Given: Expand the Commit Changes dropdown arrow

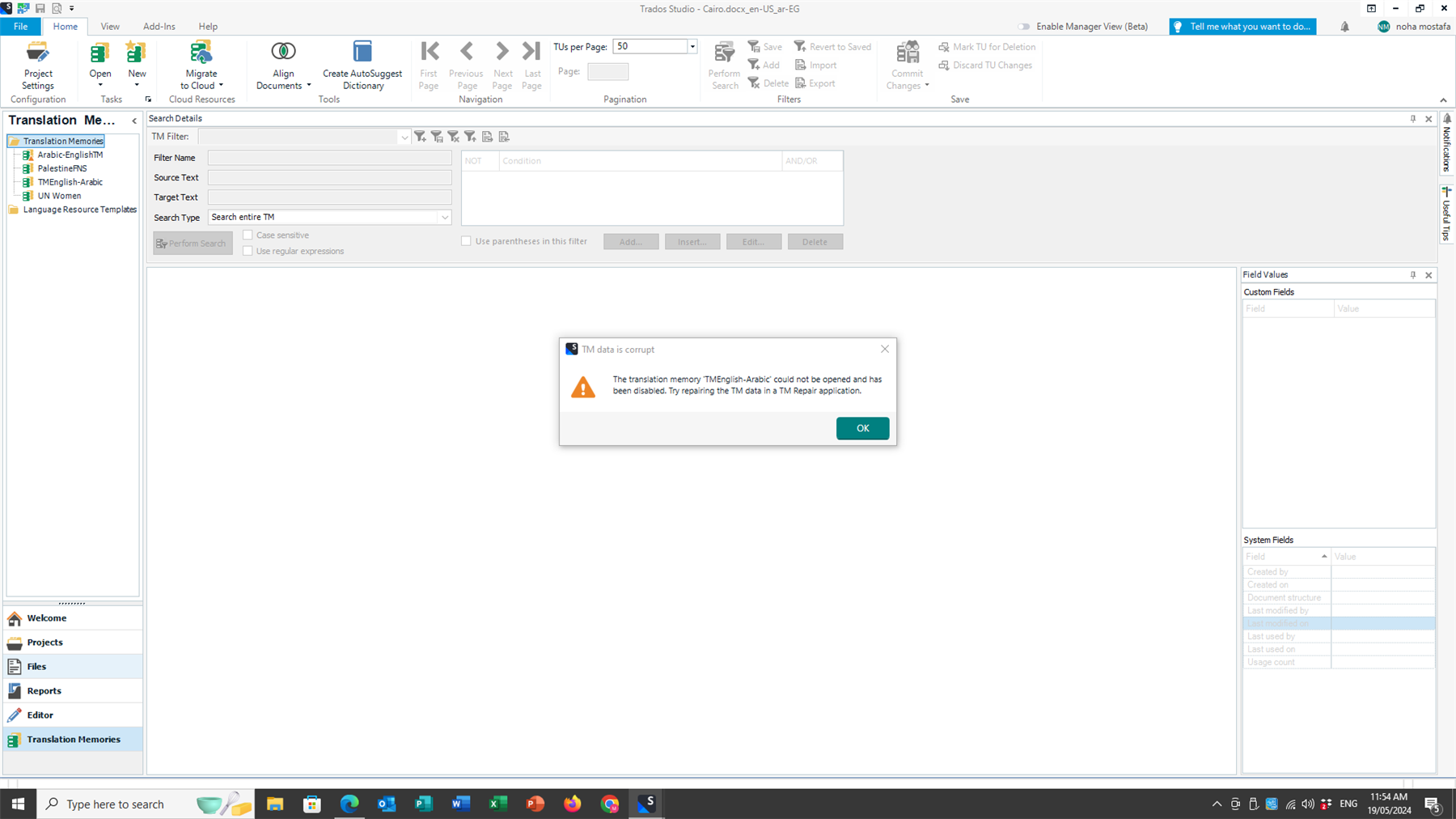Looking at the screenshot, I should point(927,86).
